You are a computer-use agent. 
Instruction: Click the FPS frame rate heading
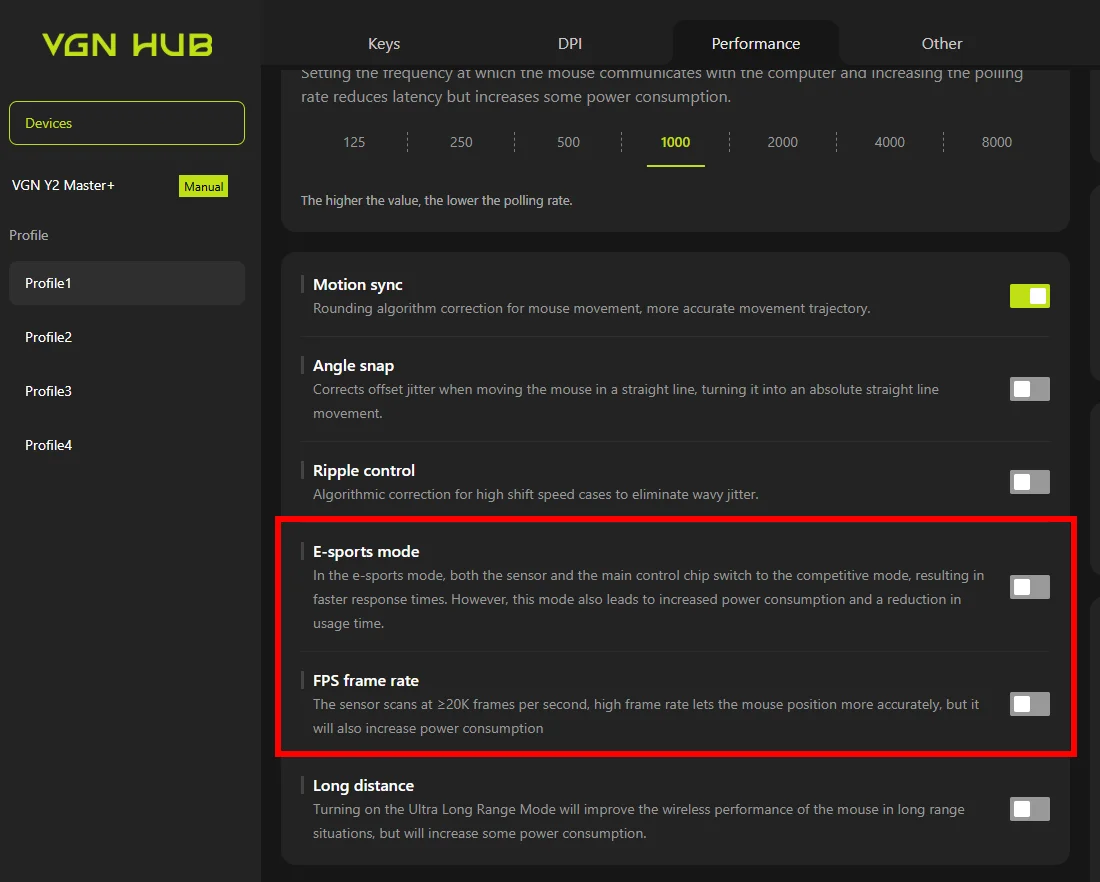tap(365, 681)
